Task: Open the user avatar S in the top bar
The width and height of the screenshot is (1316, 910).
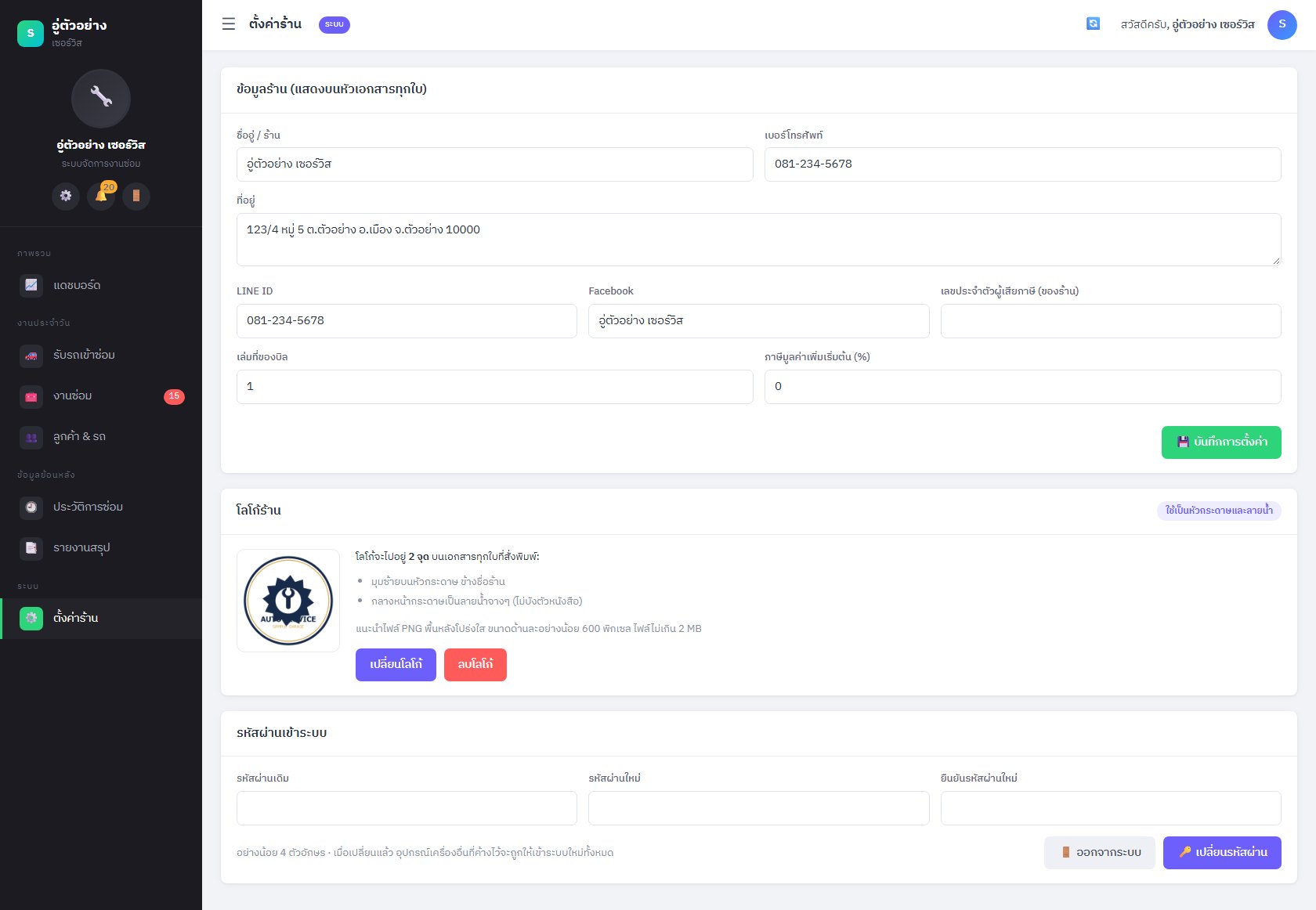Action: pos(1282,24)
